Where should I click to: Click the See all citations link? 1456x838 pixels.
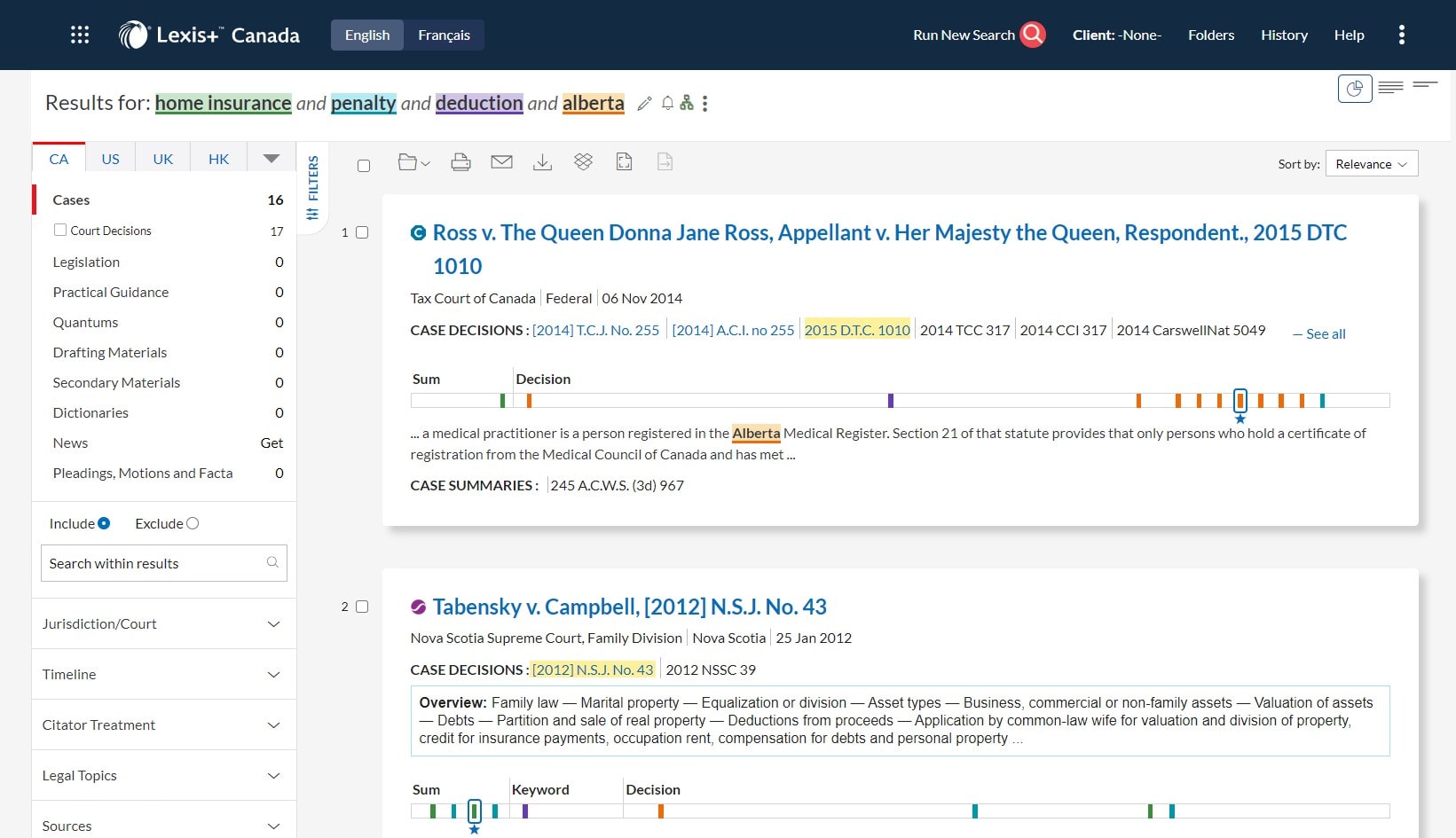coord(1319,333)
